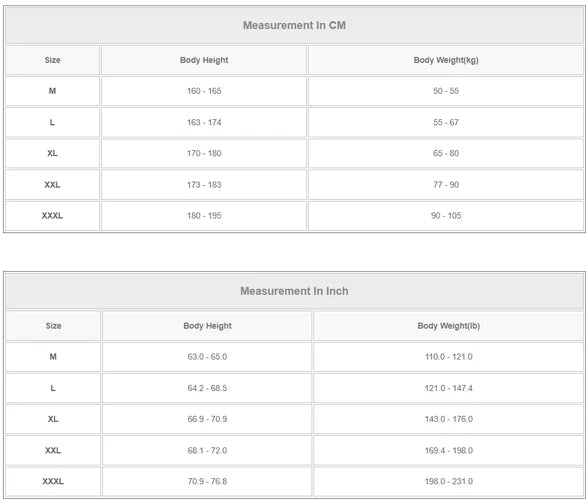Screen dimensions: 587x500
Task: Click the 198.0 - 231.0 weight cell
Action: click(x=448, y=481)
